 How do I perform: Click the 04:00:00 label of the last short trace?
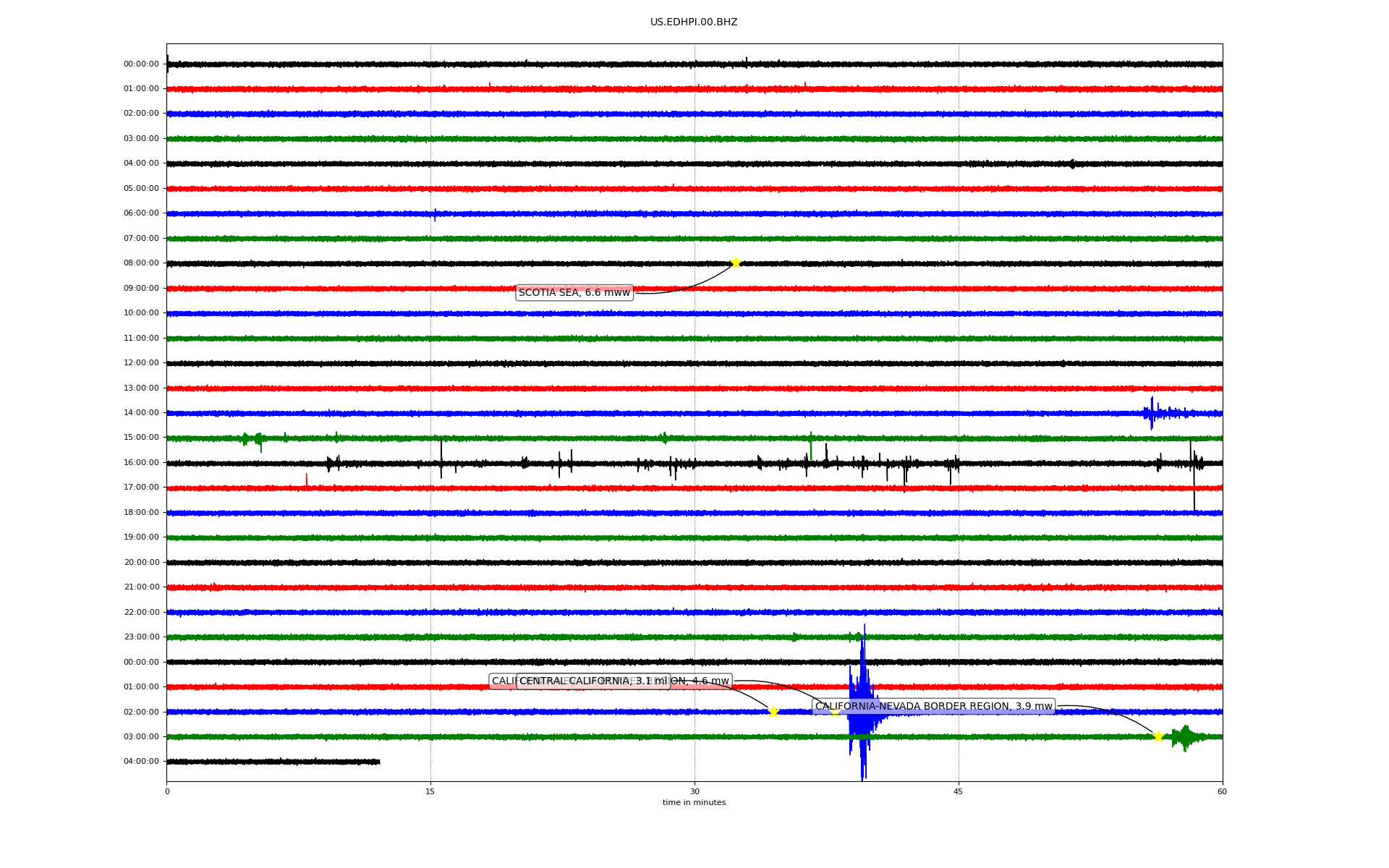141,762
